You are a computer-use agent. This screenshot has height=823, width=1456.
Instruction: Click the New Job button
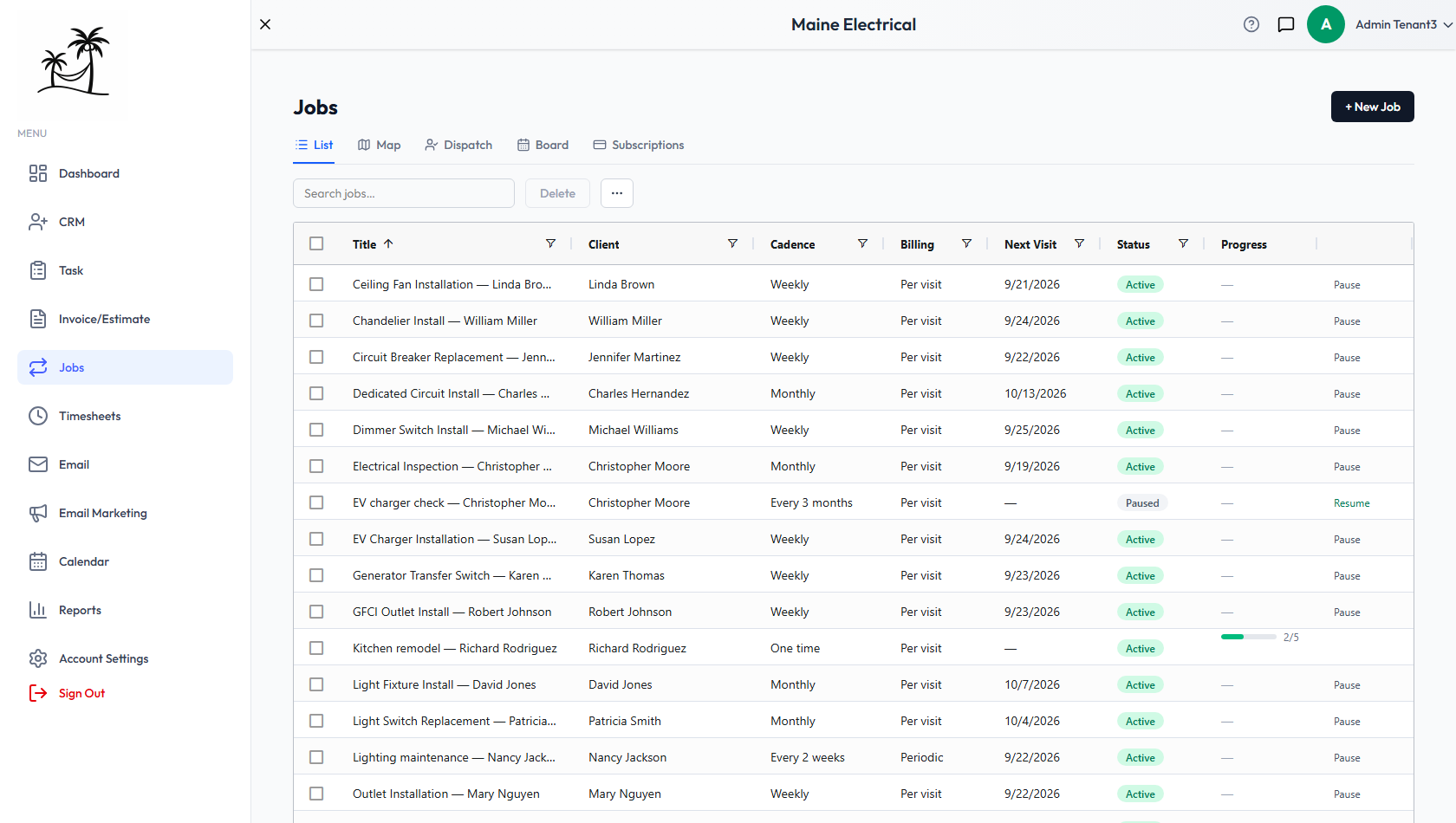(1373, 107)
